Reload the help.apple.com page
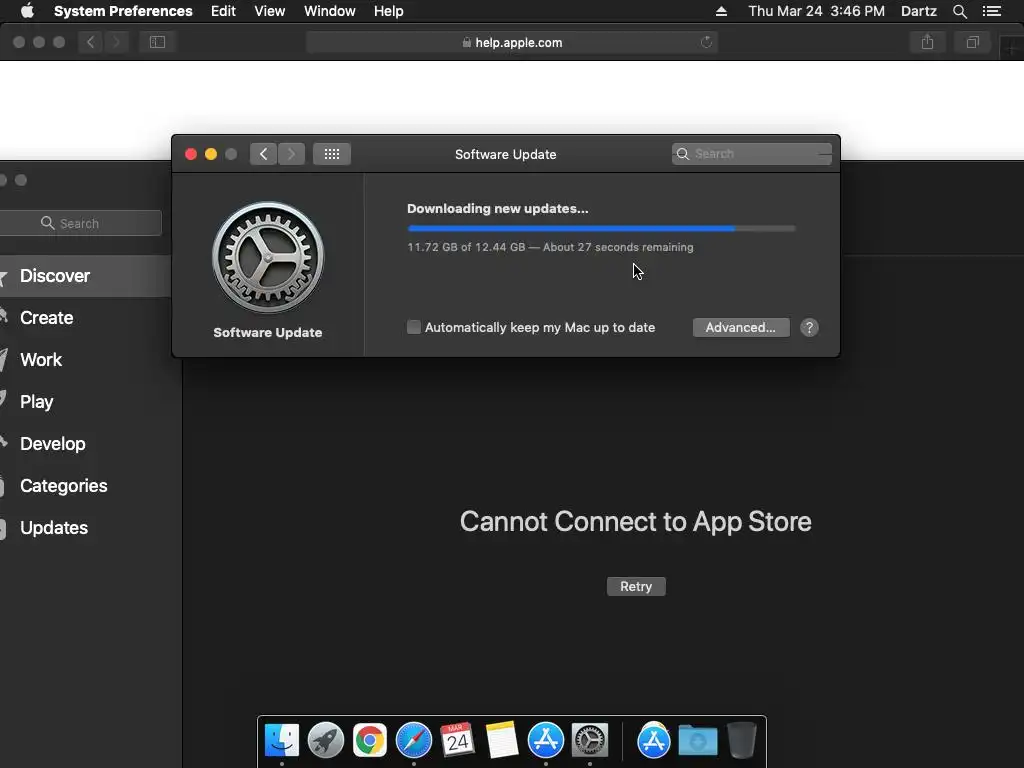Viewport: 1024px width, 768px height. (706, 42)
